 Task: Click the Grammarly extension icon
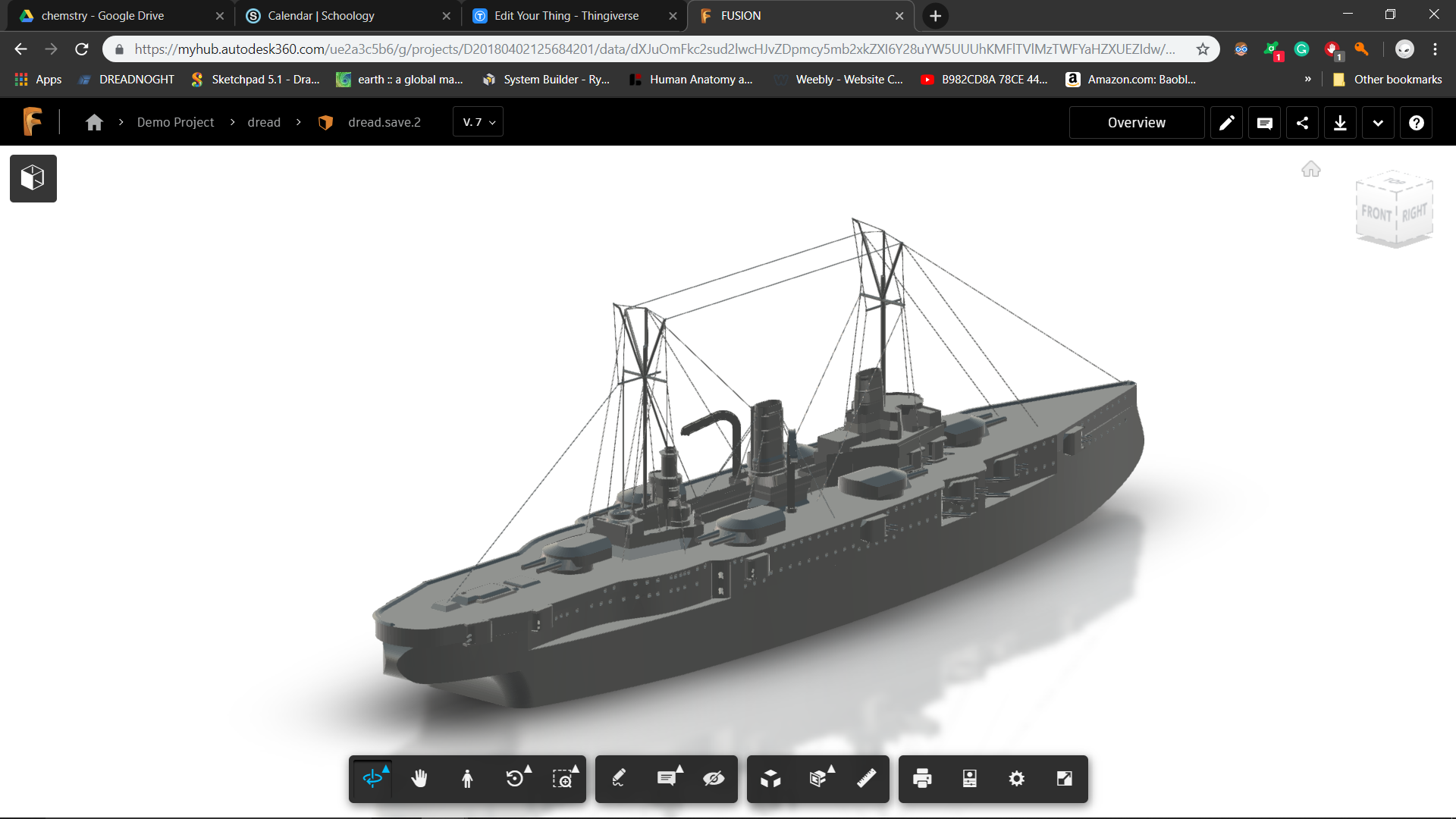1302,49
